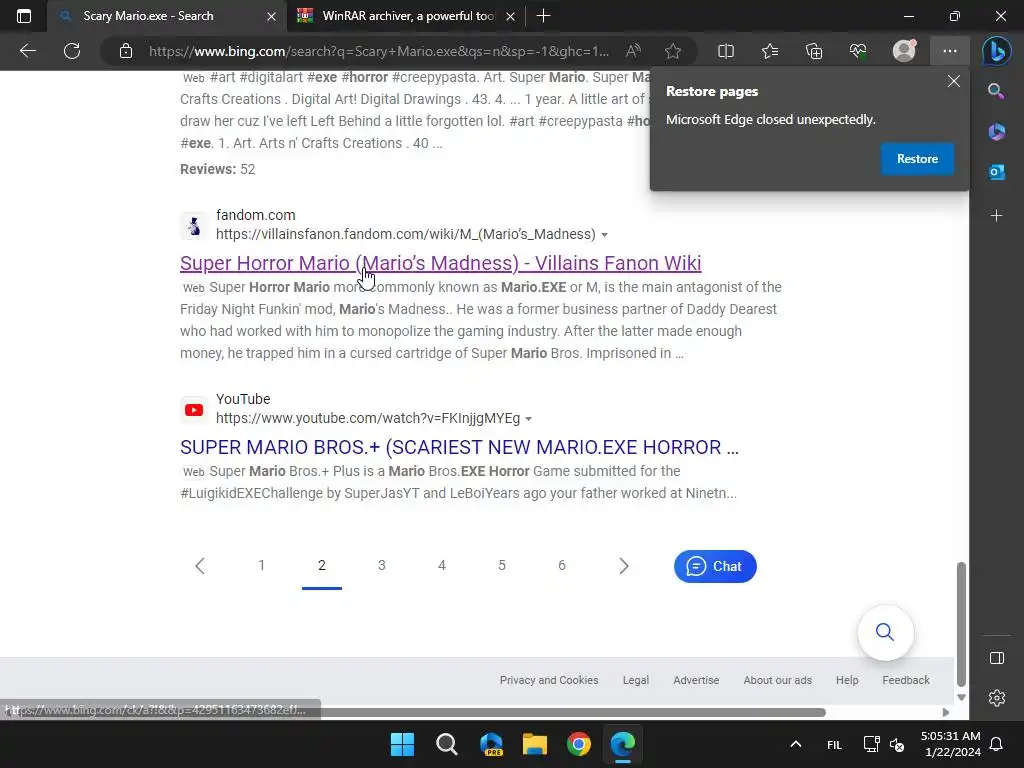Viewport: 1024px width, 768px height.
Task: Go to results page 3
Action: tap(381, 566)
